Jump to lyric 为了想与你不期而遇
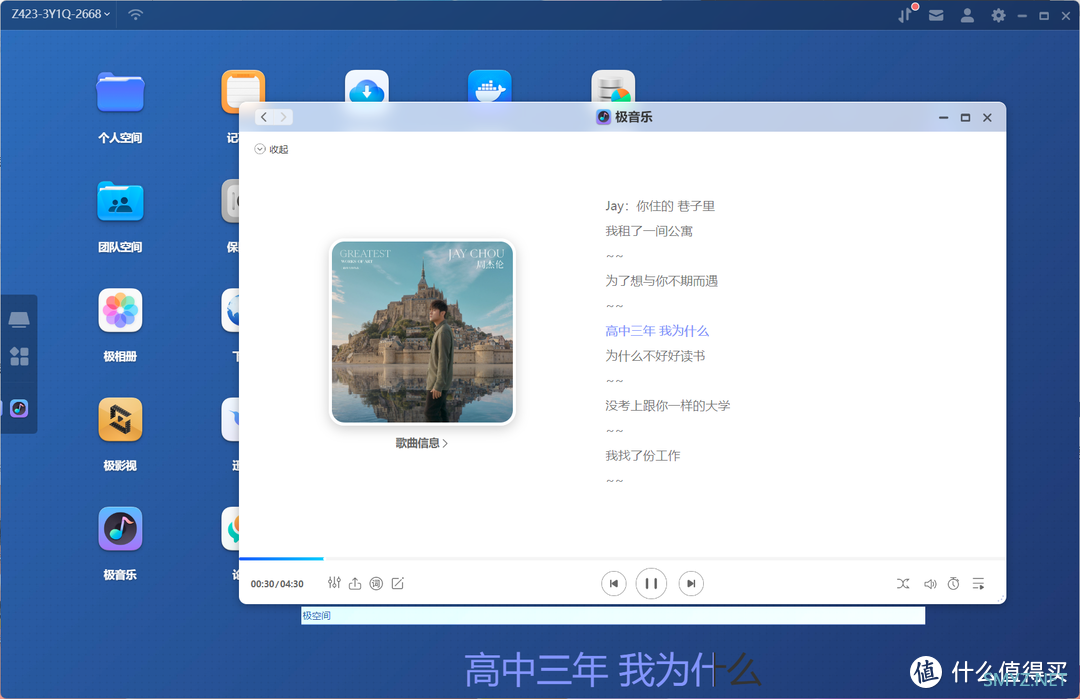The width and height of the screenshot is (1080, 699). 661,281
